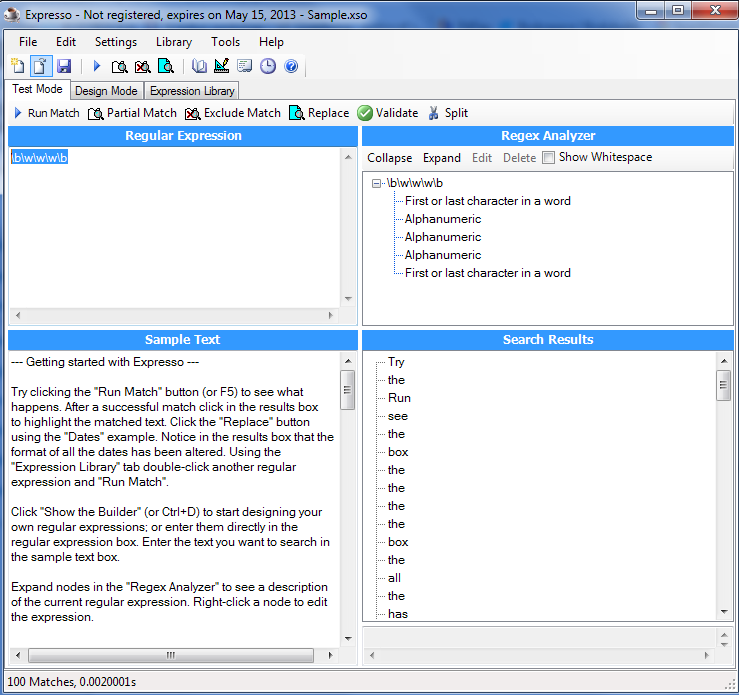Click the Search Results scroll down arrow
This screenshot has height=695, width=739.
[724, 611]
